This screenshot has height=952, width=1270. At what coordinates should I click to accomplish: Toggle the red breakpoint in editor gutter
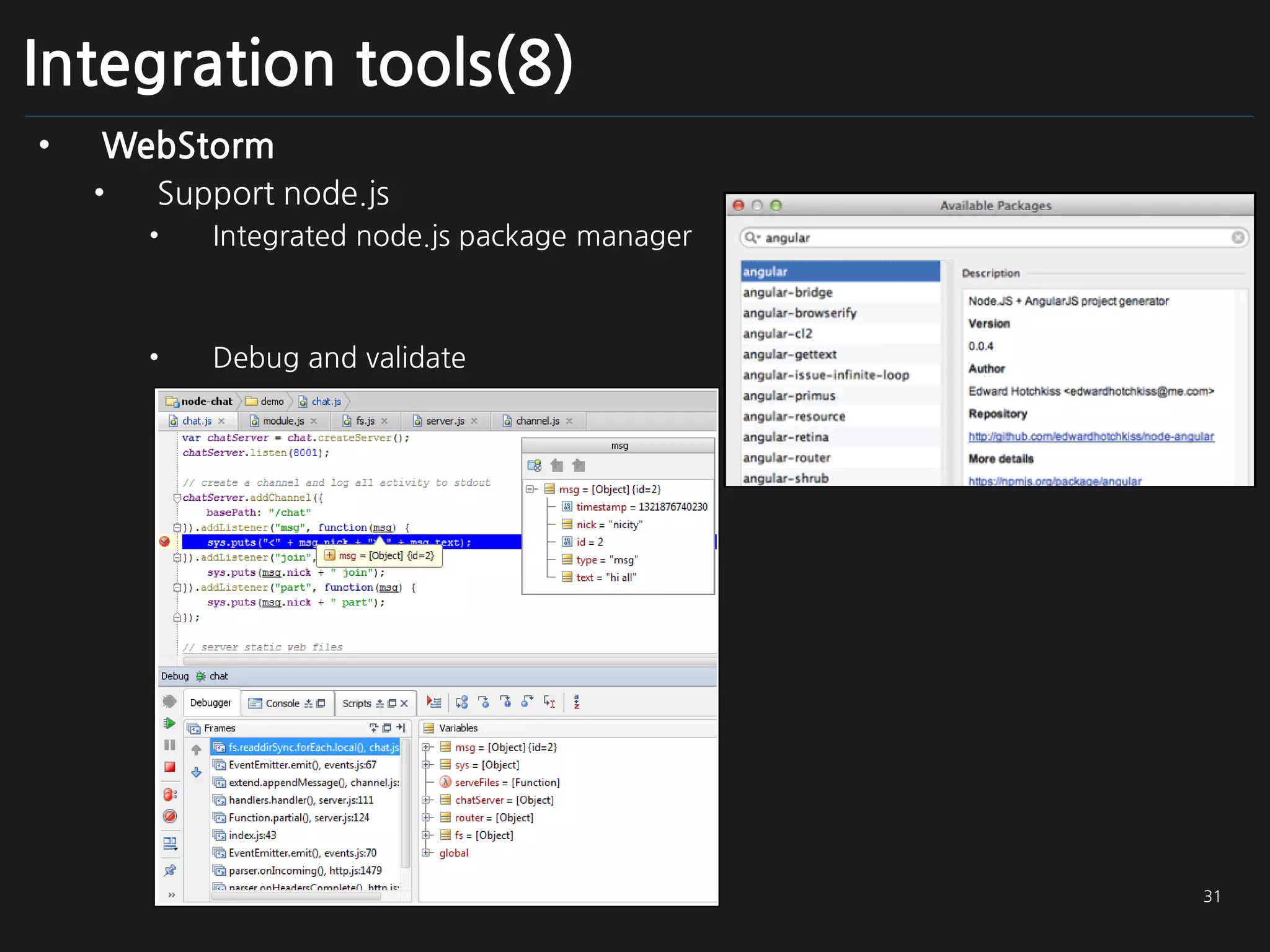click(x=165, y=542)
